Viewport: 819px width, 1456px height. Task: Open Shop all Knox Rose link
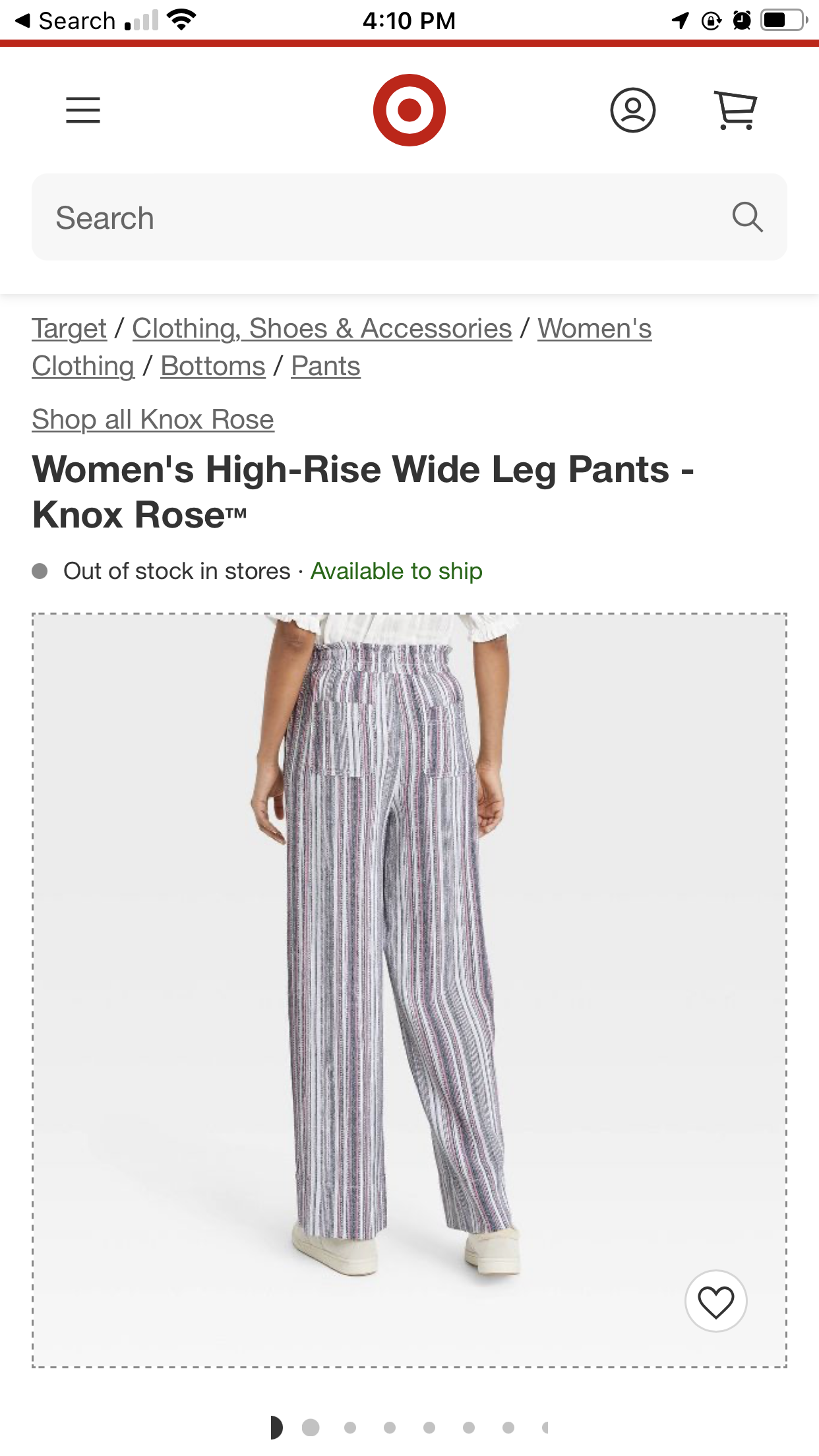(153, 419)
